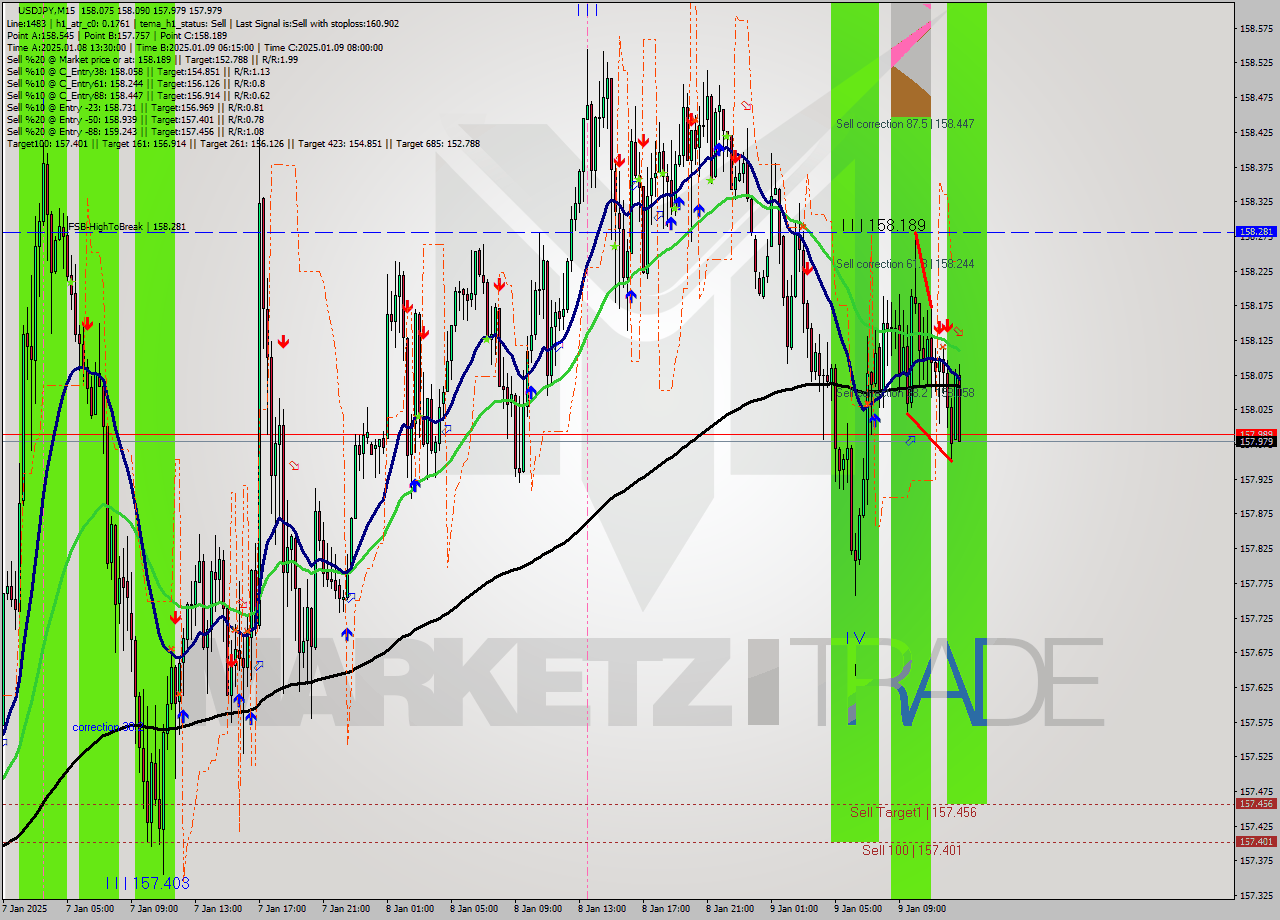The width and height of the screenshot is (1280, 920).
Task: Click the 'Sell %10 @ C_Entry38: 158.058' line
Action: (x=138, y=71)
